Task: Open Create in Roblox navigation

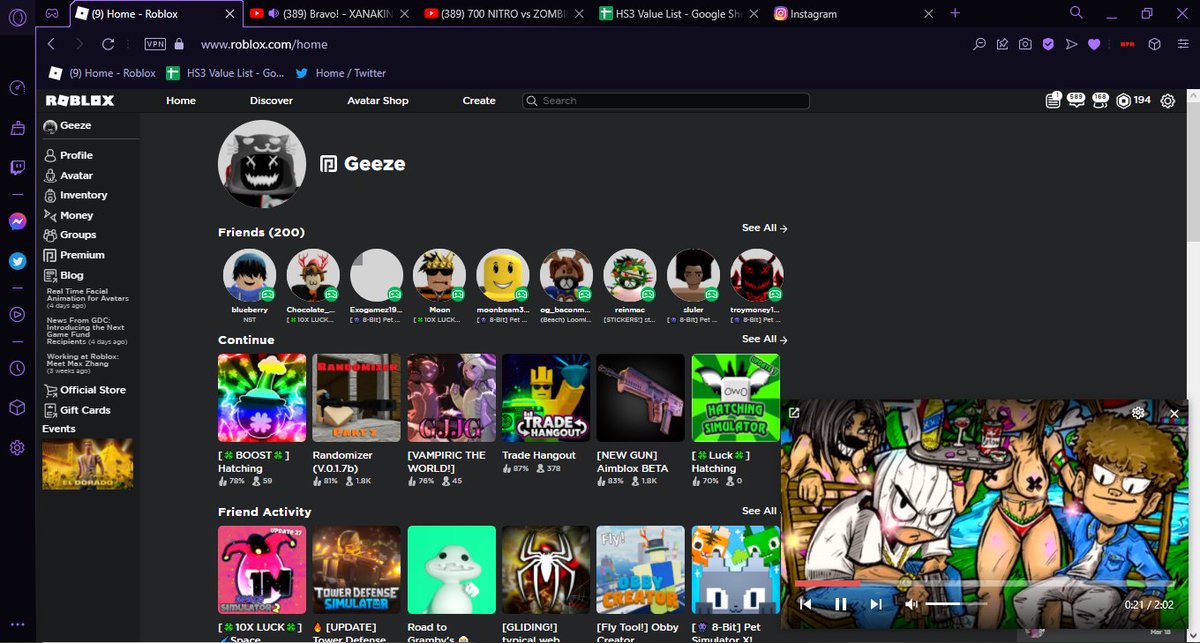Action: (479, 100)
